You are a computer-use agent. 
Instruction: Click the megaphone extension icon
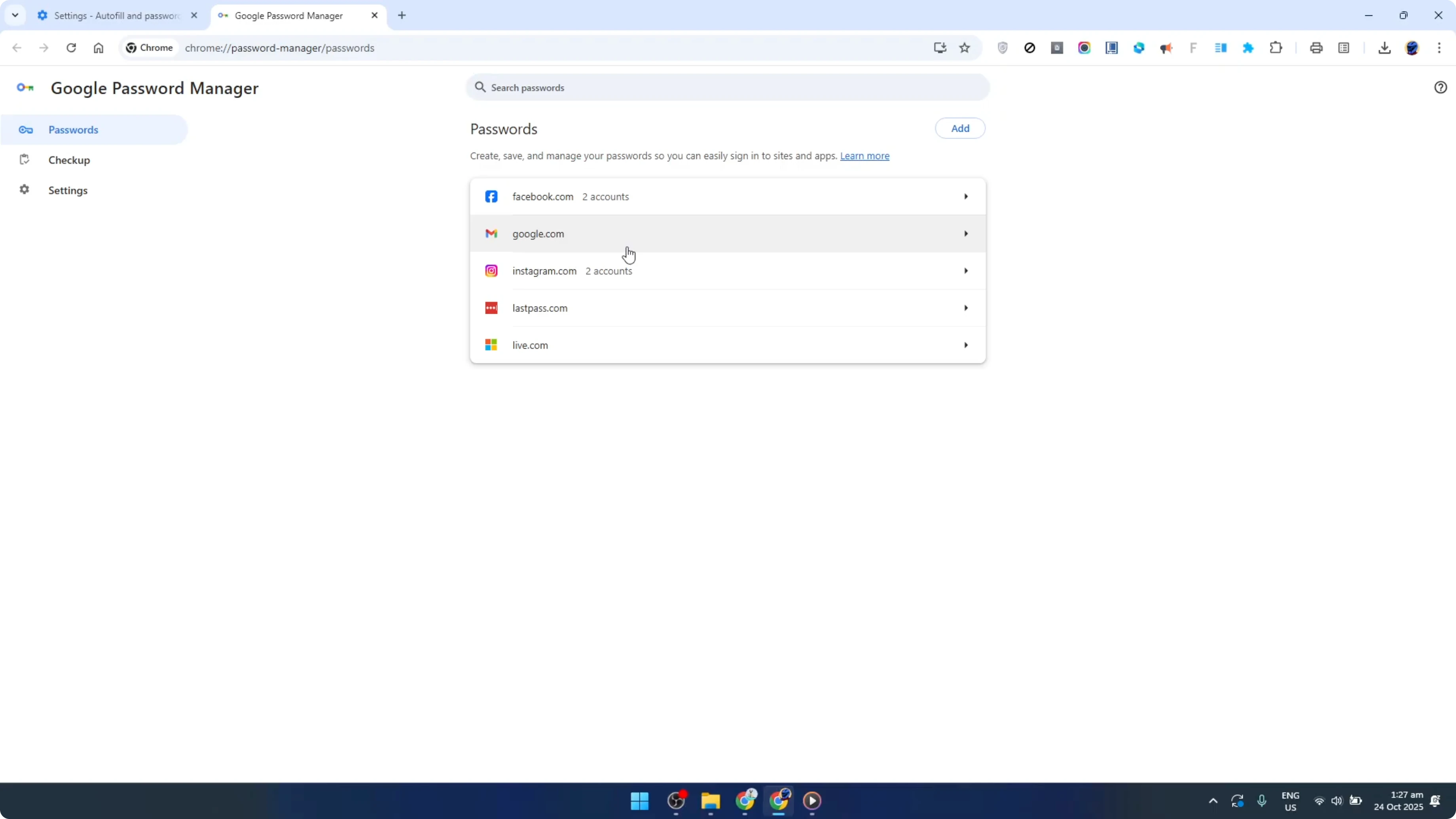(1166, 48)
